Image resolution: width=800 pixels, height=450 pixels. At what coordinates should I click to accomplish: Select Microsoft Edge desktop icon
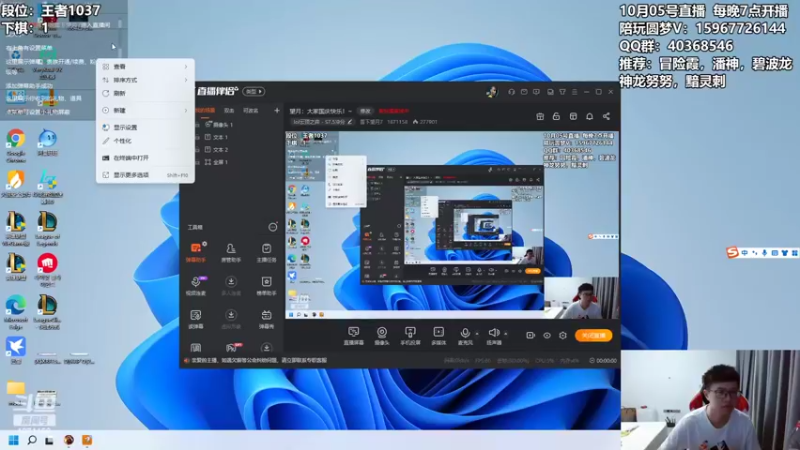16,312
